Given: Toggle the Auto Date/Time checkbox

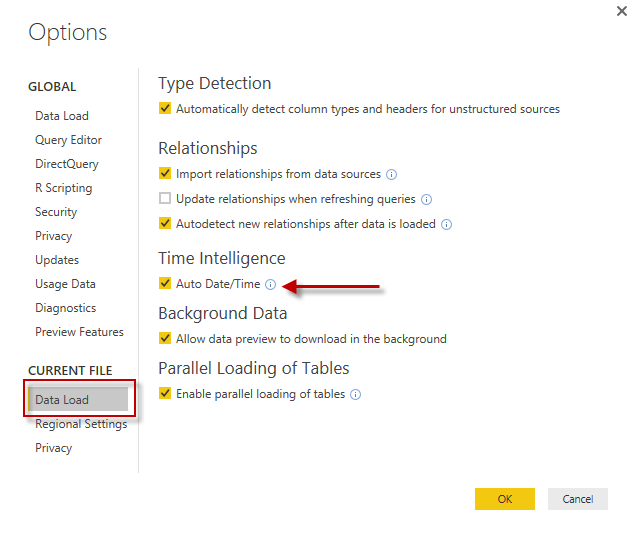Looking at the screenshot, I should tap(166, 284).
